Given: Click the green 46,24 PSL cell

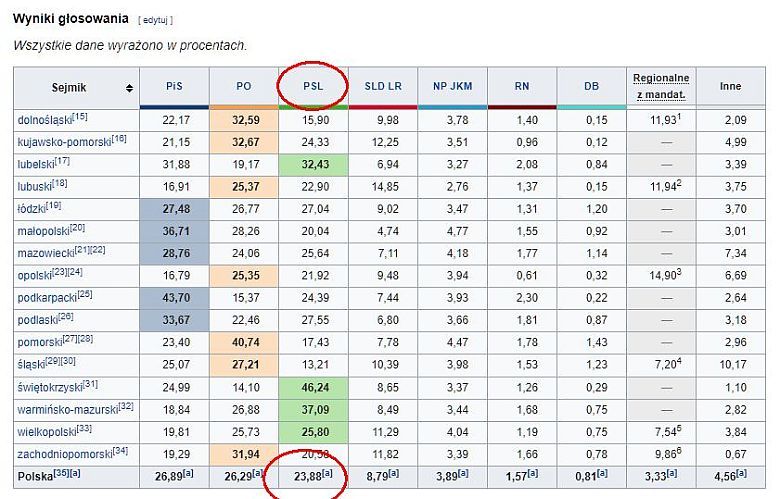Looking at the screenshot, I should point(313,387).
